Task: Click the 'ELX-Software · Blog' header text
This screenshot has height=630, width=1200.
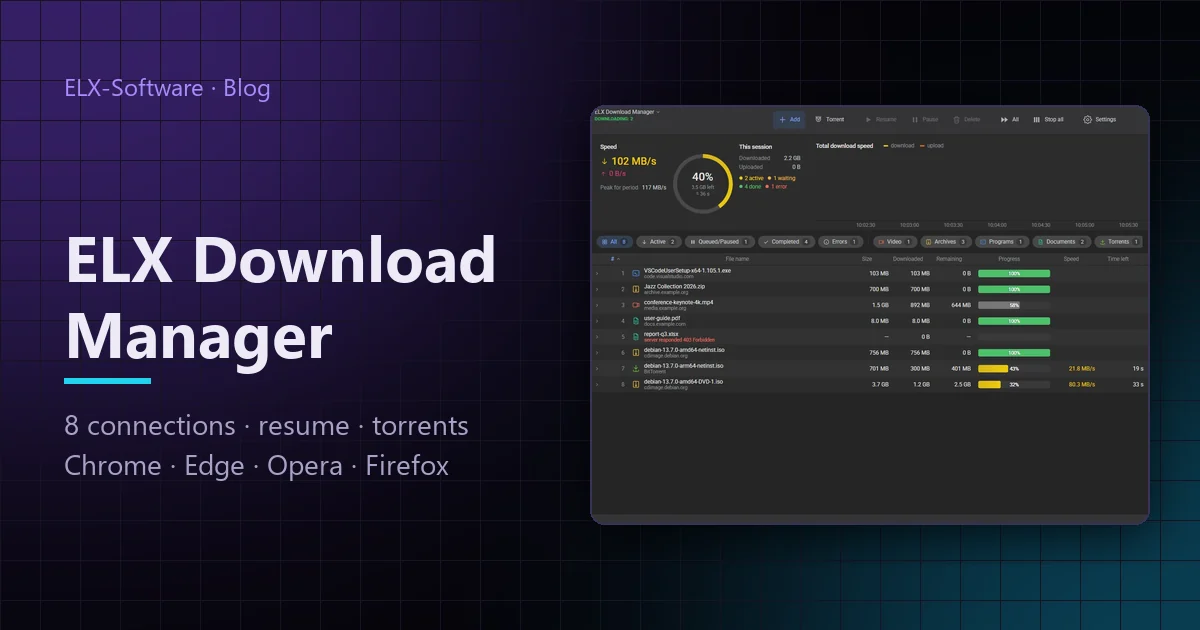Action: [167, 88]
